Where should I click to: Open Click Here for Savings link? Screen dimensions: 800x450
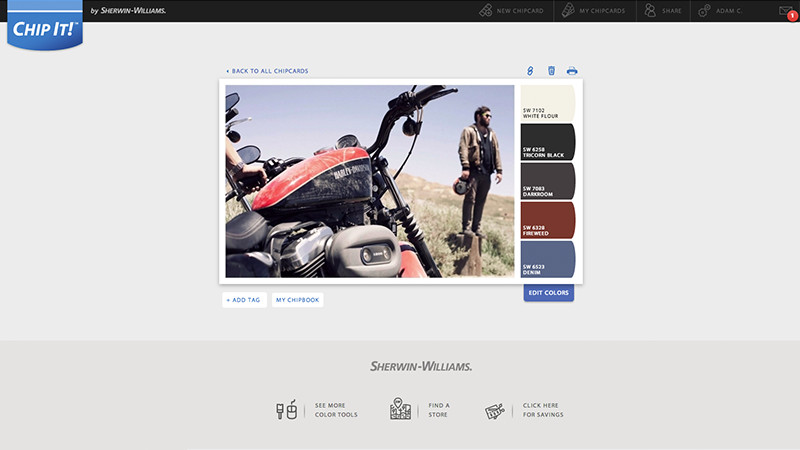tap(543, 410)
